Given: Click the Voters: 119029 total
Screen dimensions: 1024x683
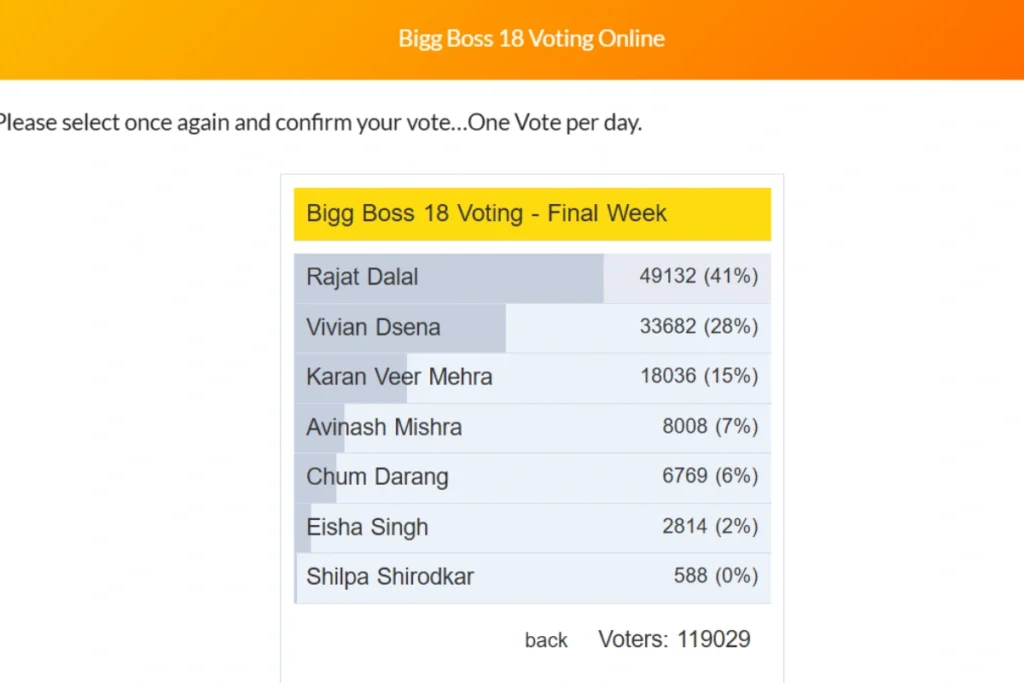Looking at the screenshot, I should 674,639.
